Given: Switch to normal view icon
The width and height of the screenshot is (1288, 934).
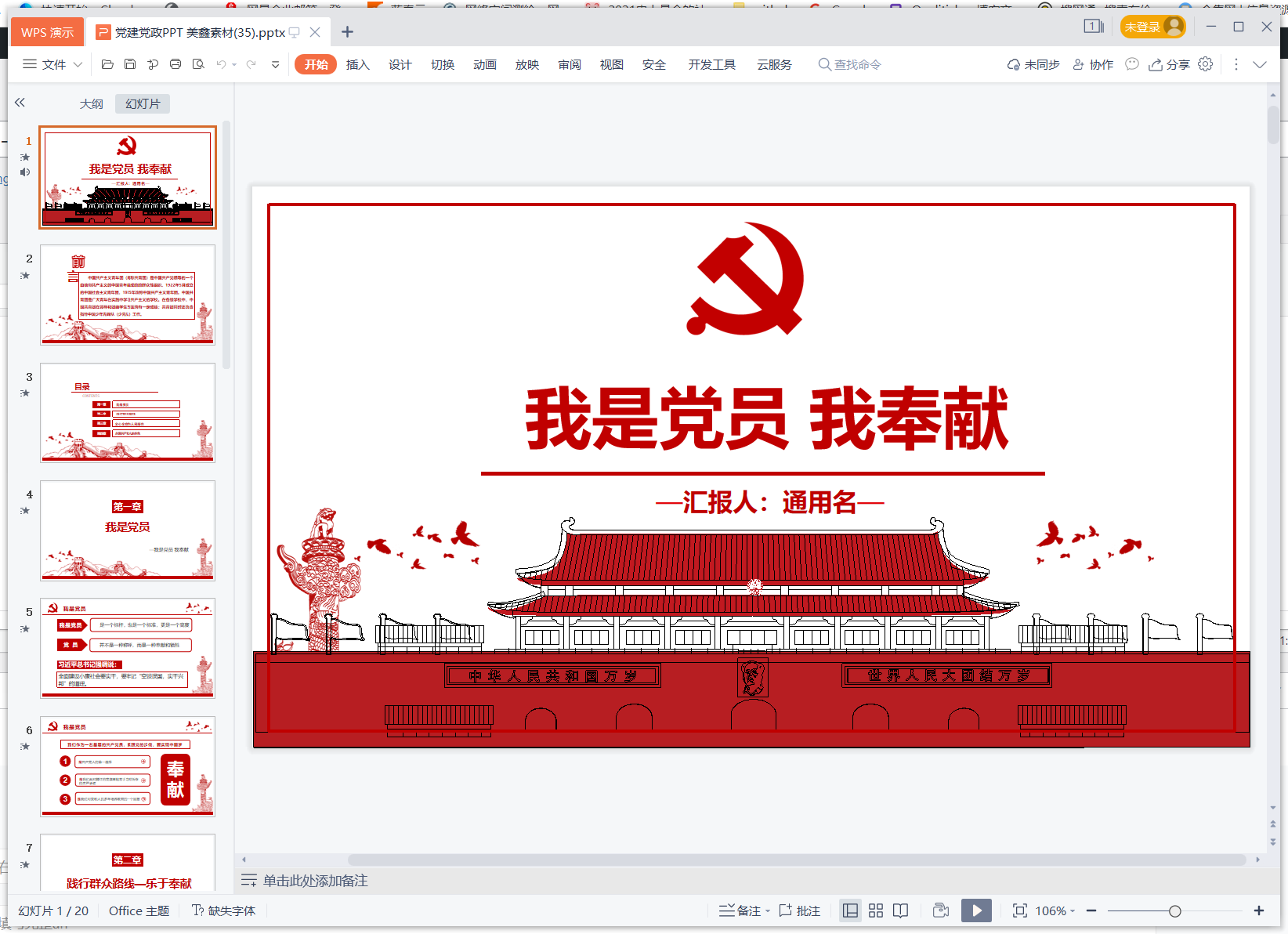Looking at the screenshot, I should (x=850, y=910).
